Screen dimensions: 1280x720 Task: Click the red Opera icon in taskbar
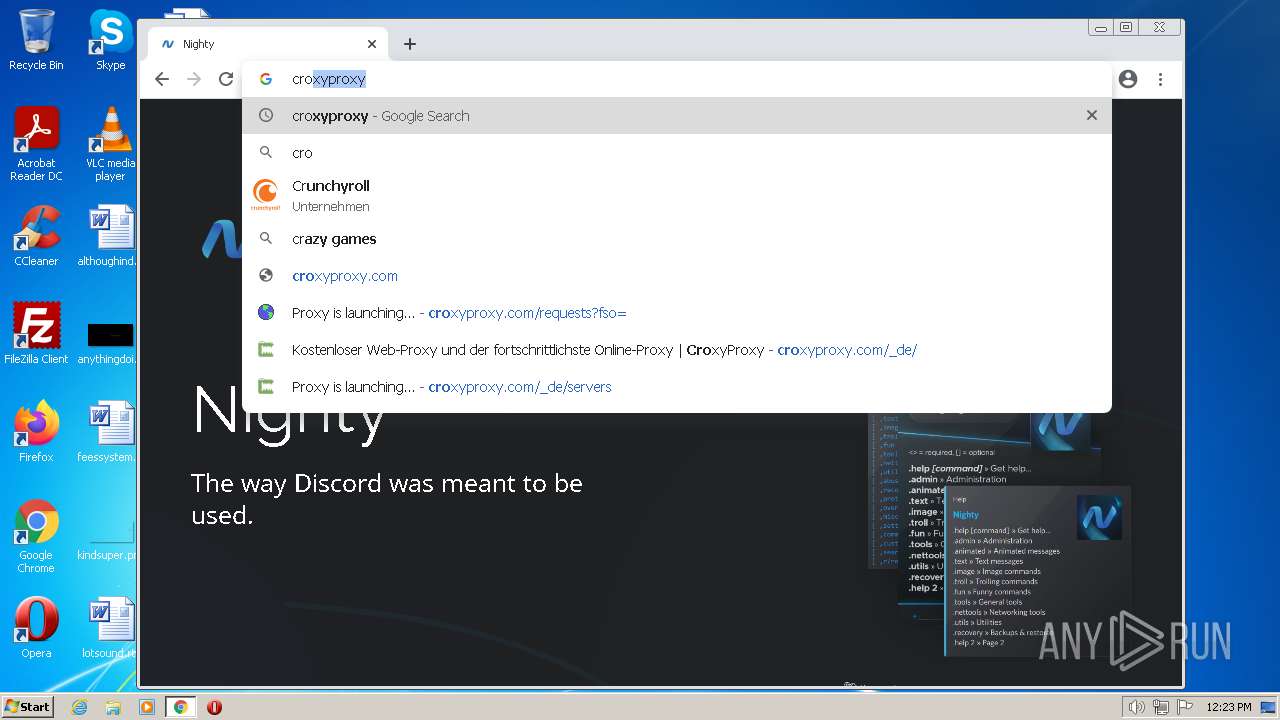tap(214, 707)
